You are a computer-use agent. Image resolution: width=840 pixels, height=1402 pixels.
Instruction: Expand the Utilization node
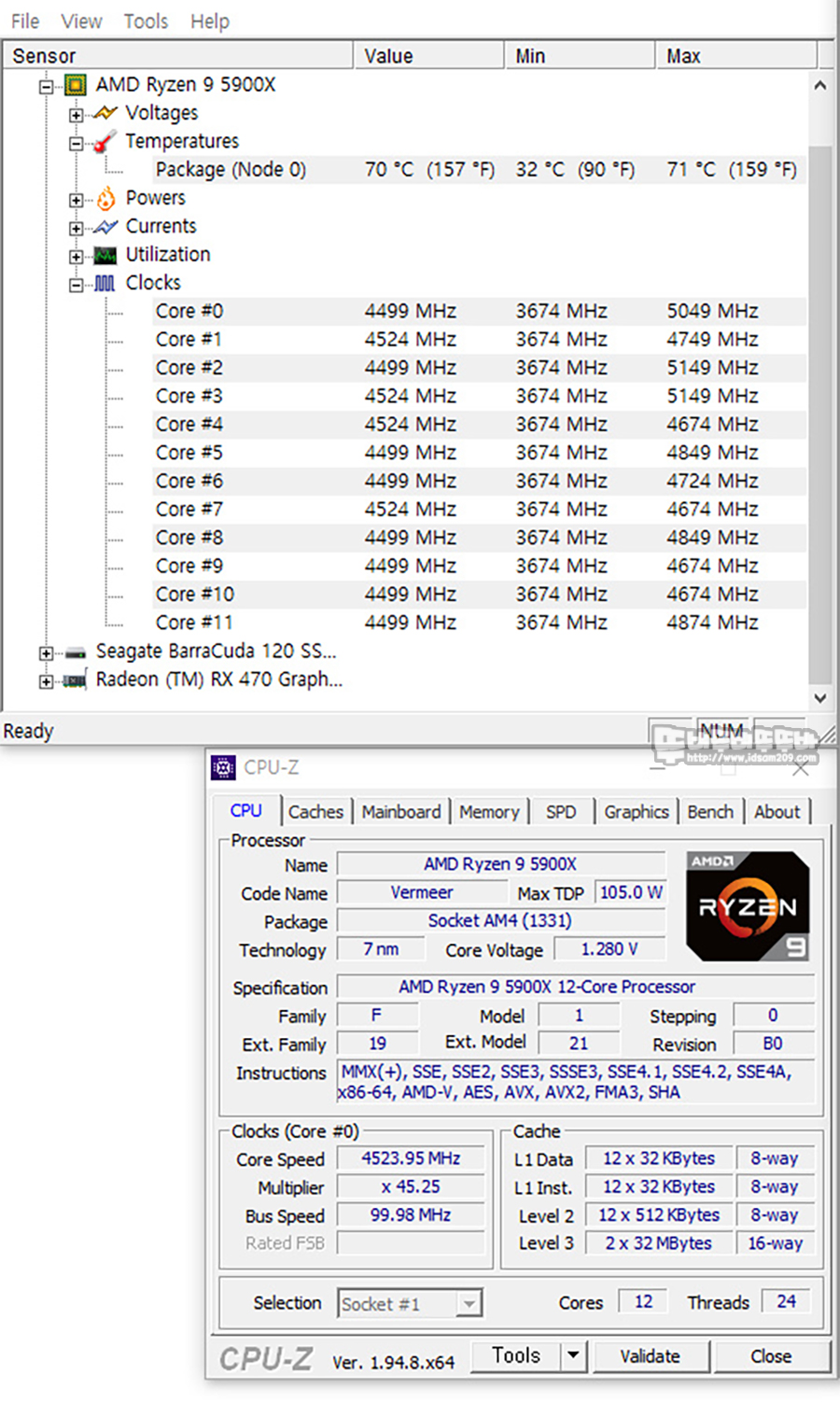coord(76,256)
